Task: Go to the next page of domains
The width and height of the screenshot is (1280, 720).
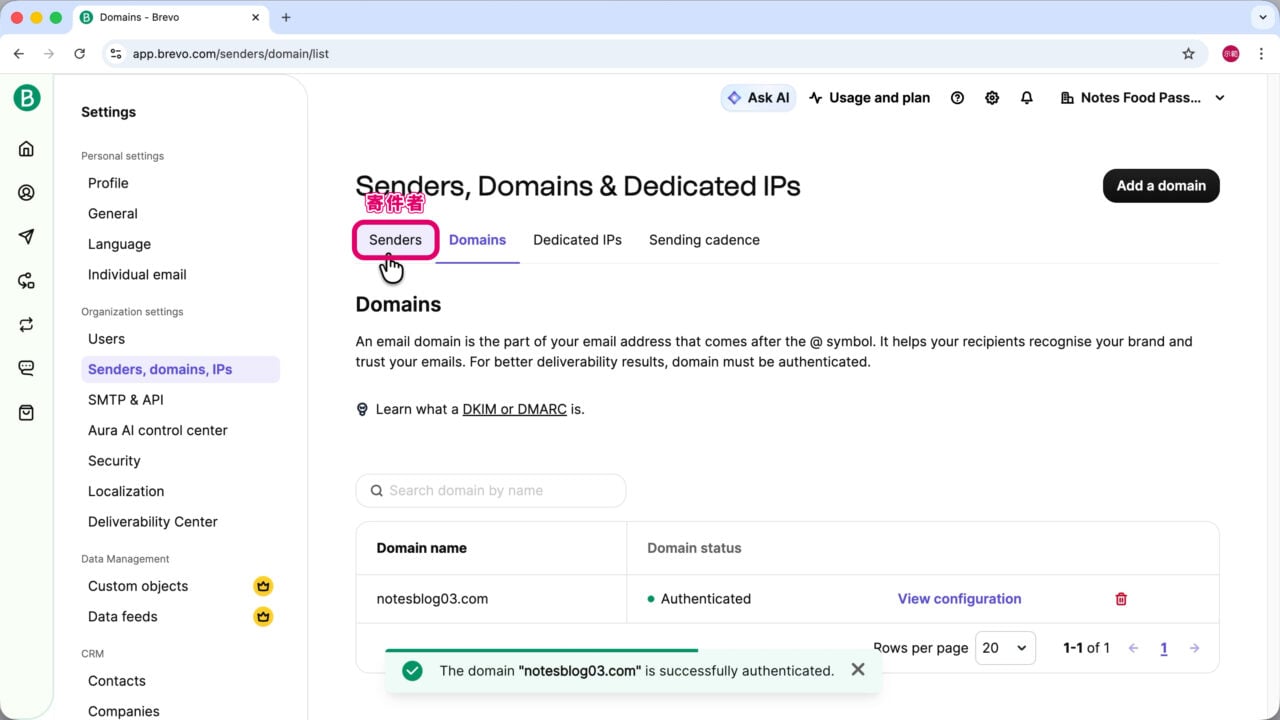Action: tap(1194, 648)
